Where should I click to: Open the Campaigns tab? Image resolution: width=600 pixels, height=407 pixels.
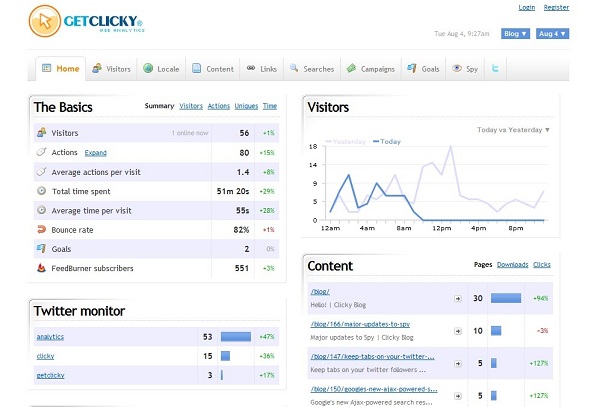(371, 69)
